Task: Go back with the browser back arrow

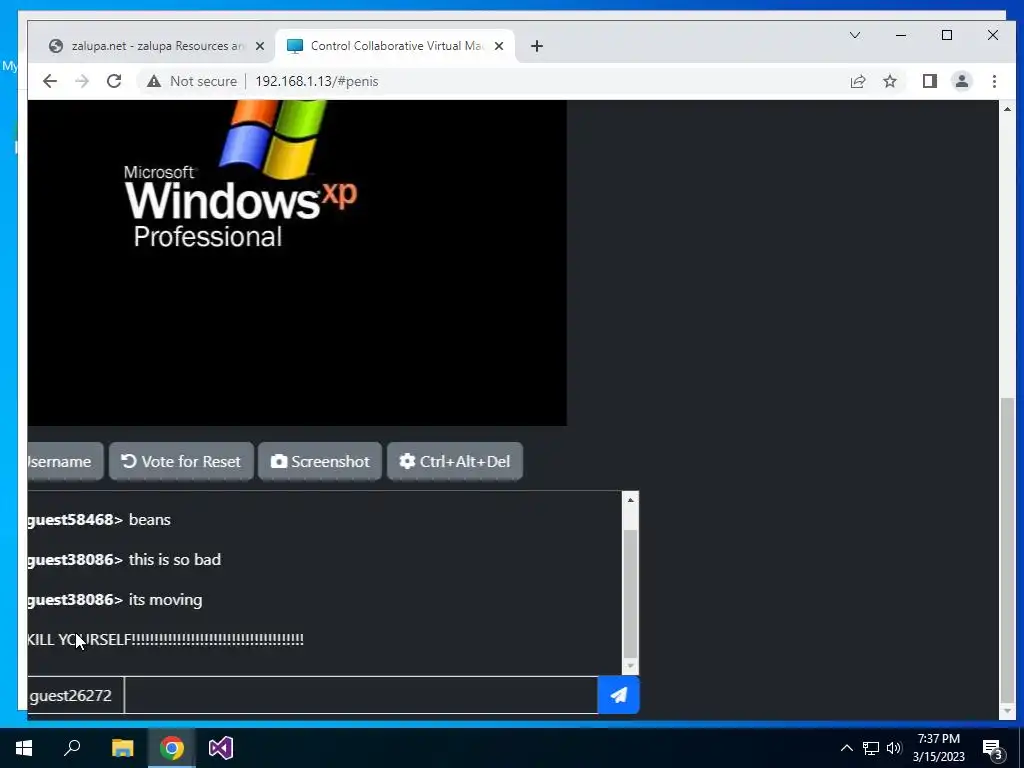Action: coord(50,81)
